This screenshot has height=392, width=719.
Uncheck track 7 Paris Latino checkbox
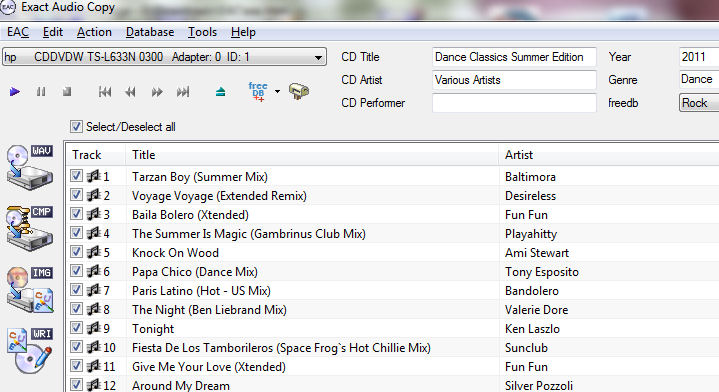click(76, 290)
